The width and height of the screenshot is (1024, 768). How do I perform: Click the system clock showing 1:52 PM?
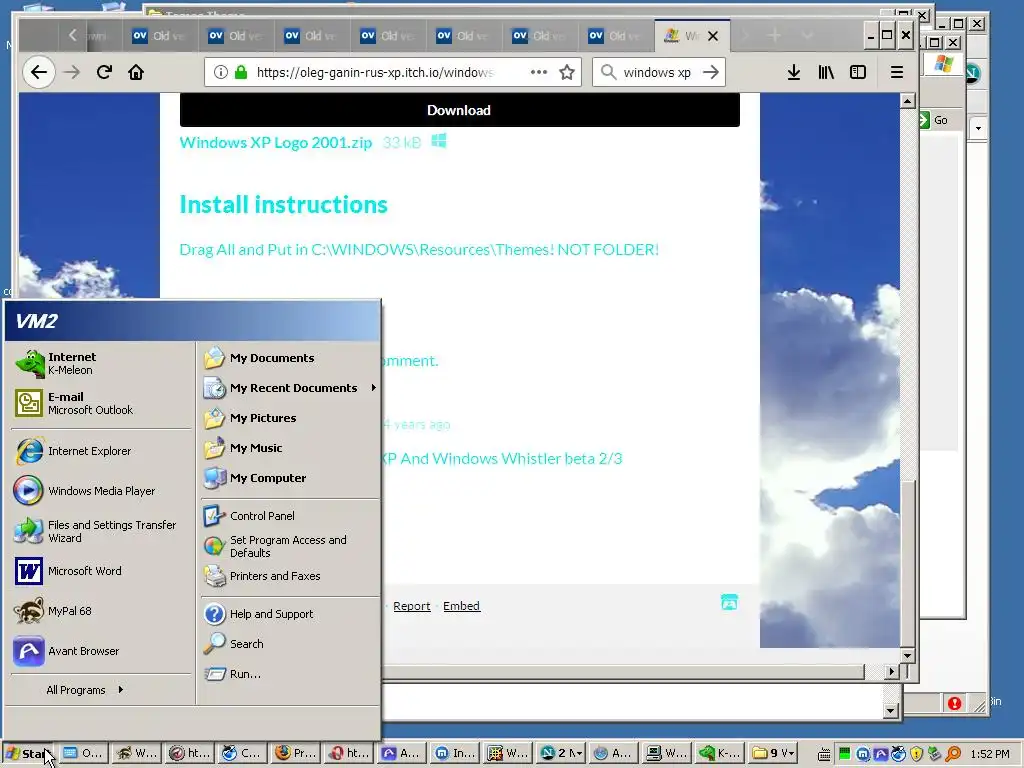point(989,754)
